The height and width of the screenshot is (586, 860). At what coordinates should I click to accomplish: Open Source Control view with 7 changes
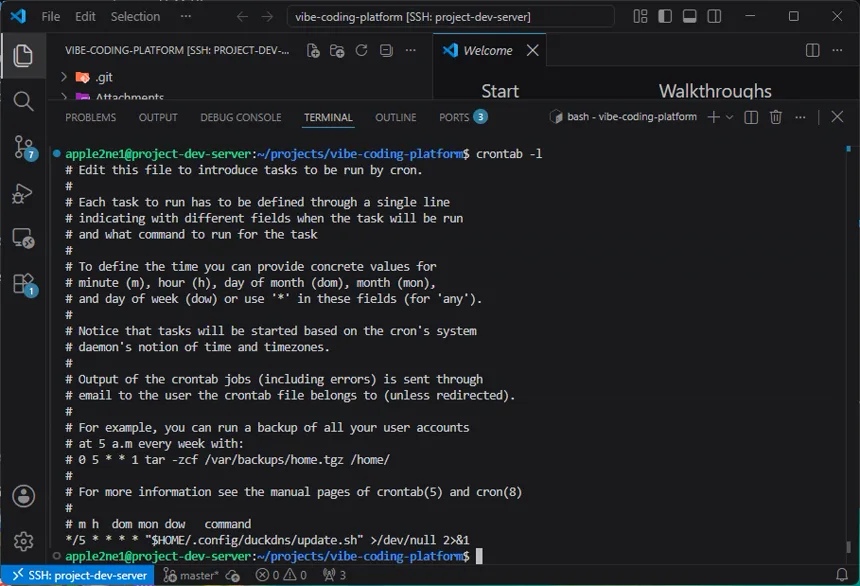(x=24, y=148)
